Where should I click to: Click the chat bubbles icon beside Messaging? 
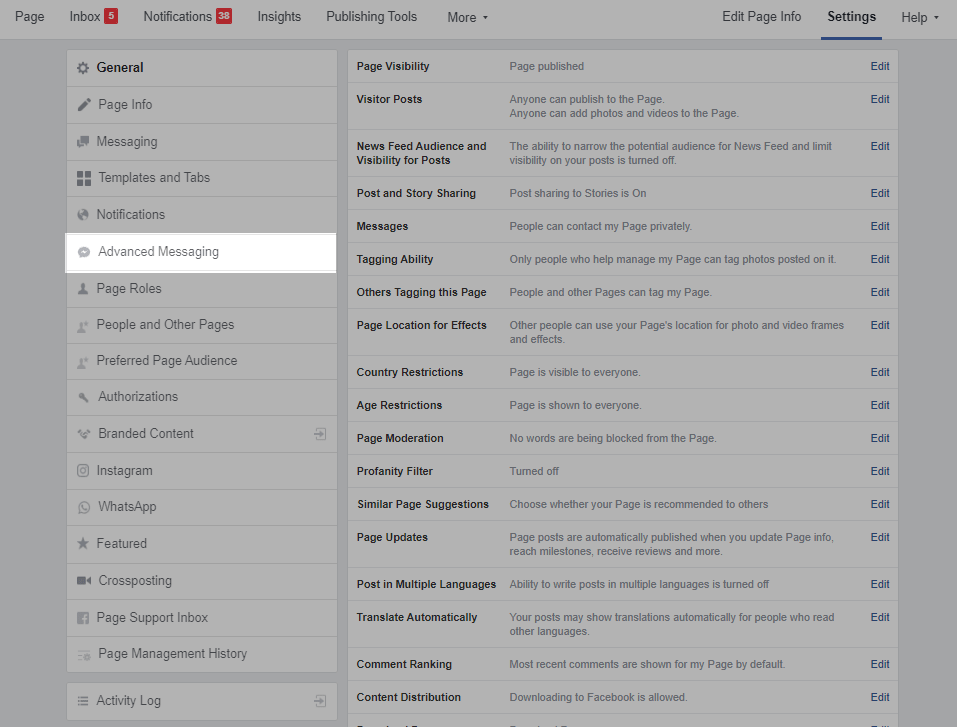(x=83, y=142)
